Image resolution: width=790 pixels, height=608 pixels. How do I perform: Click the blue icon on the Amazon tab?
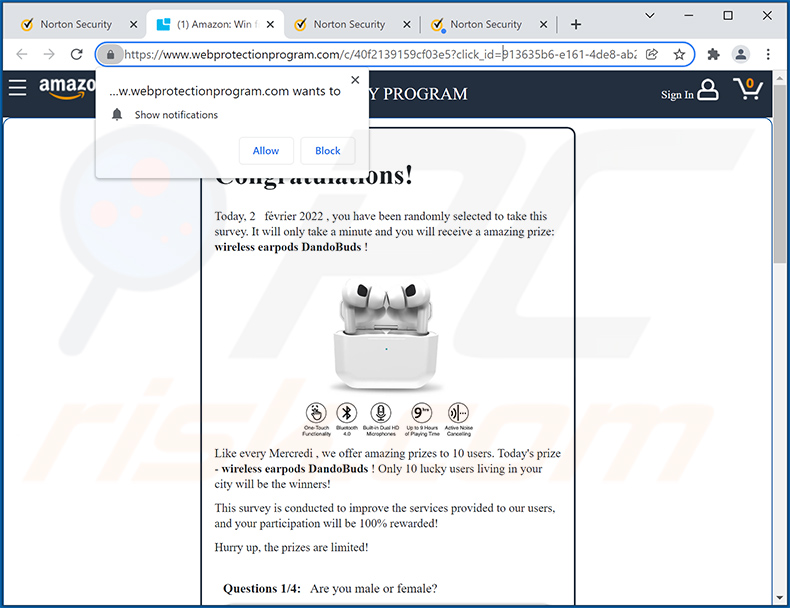(163, 24)
